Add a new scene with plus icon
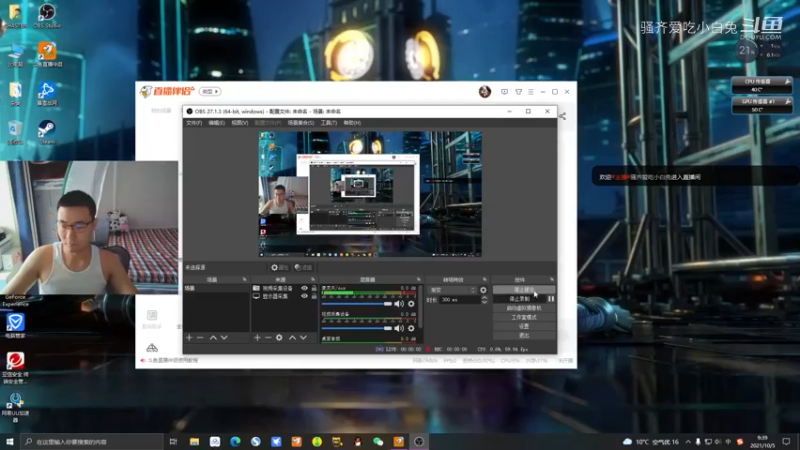800x450 pixels. point(189,338)
